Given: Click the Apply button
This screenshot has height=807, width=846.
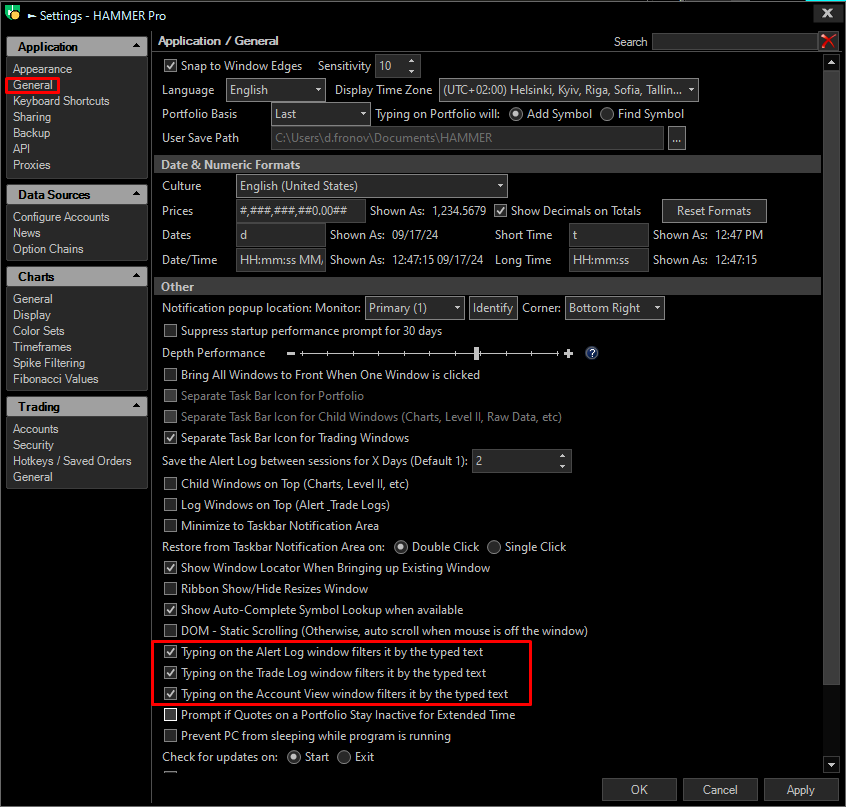Looking at the screenshot, I should [801, 790].
